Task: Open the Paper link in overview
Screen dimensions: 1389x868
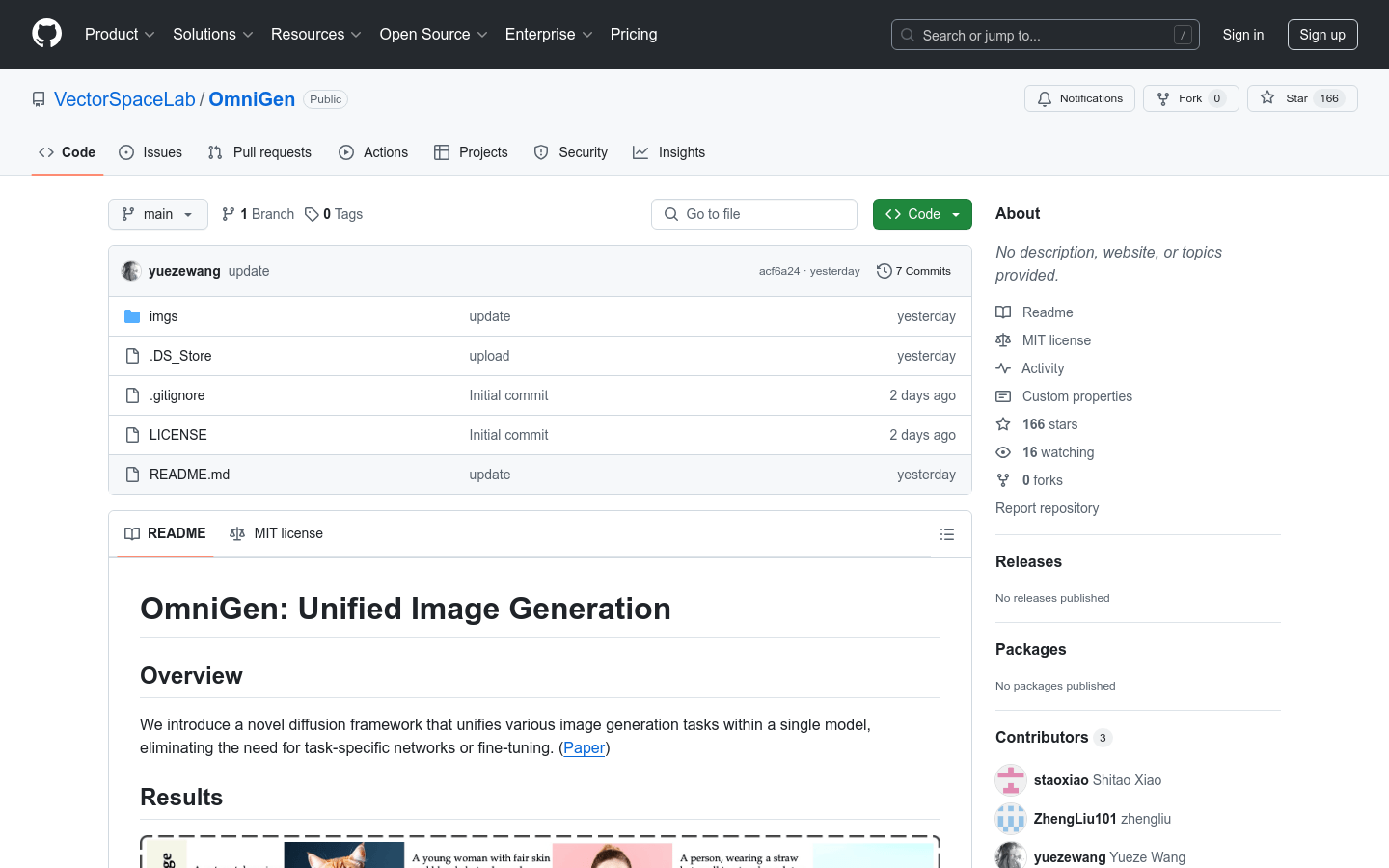Action: [x=584, y=747]
